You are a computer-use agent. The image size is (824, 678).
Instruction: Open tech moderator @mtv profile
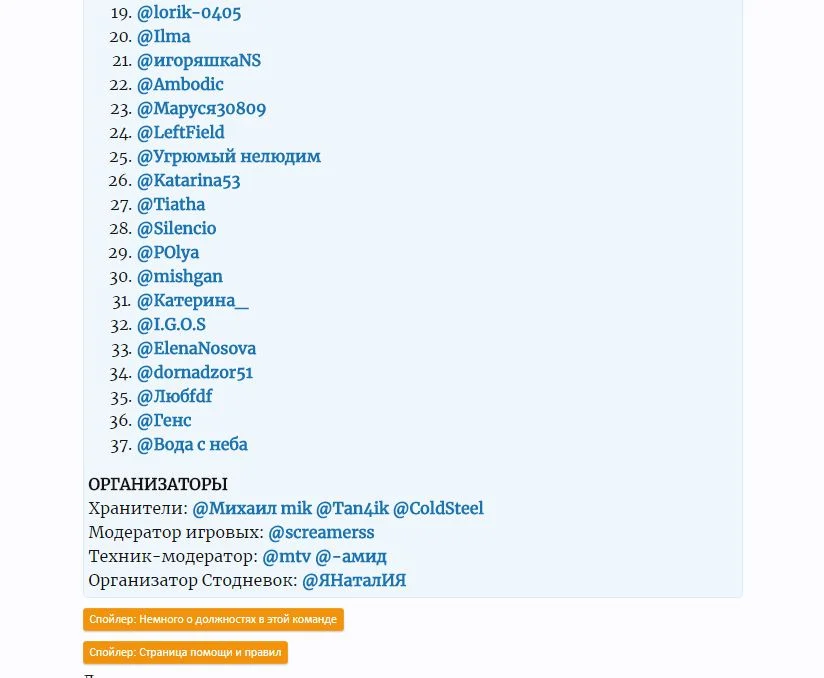(x=286, y=556)
